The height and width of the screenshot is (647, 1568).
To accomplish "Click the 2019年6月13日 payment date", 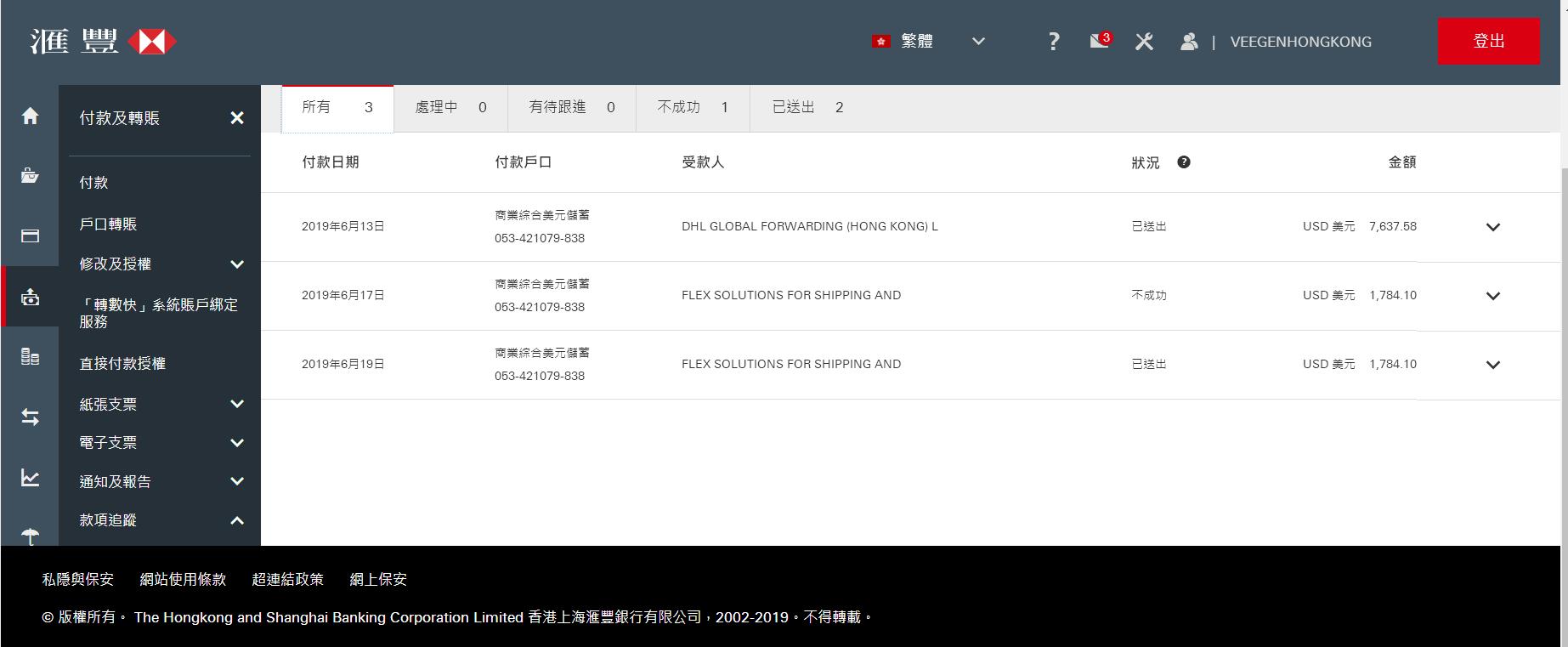I will (x=343, y=226).
